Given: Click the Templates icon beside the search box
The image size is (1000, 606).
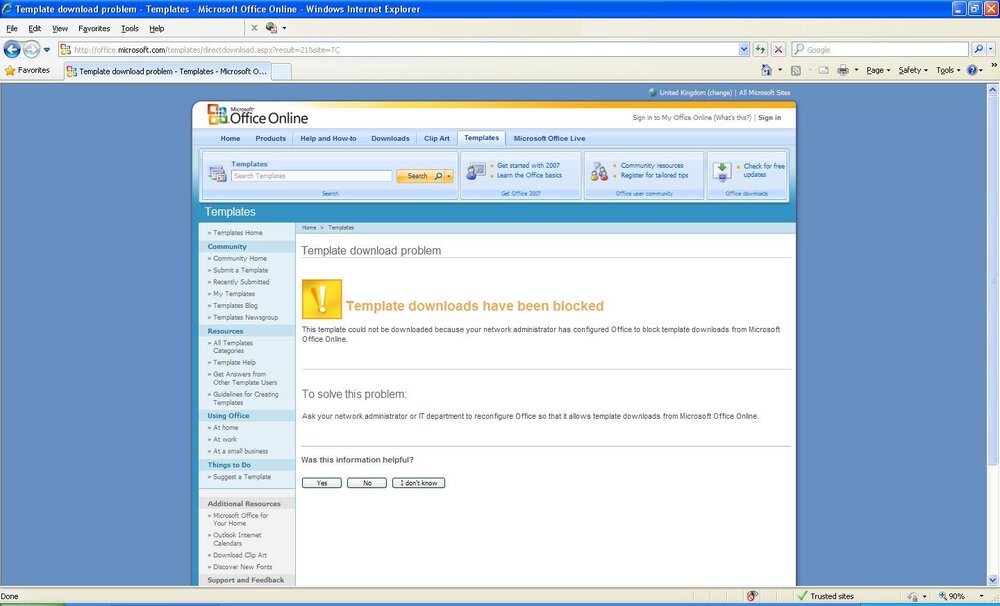Looking at the screenshot, I should (x=217, y=173).
